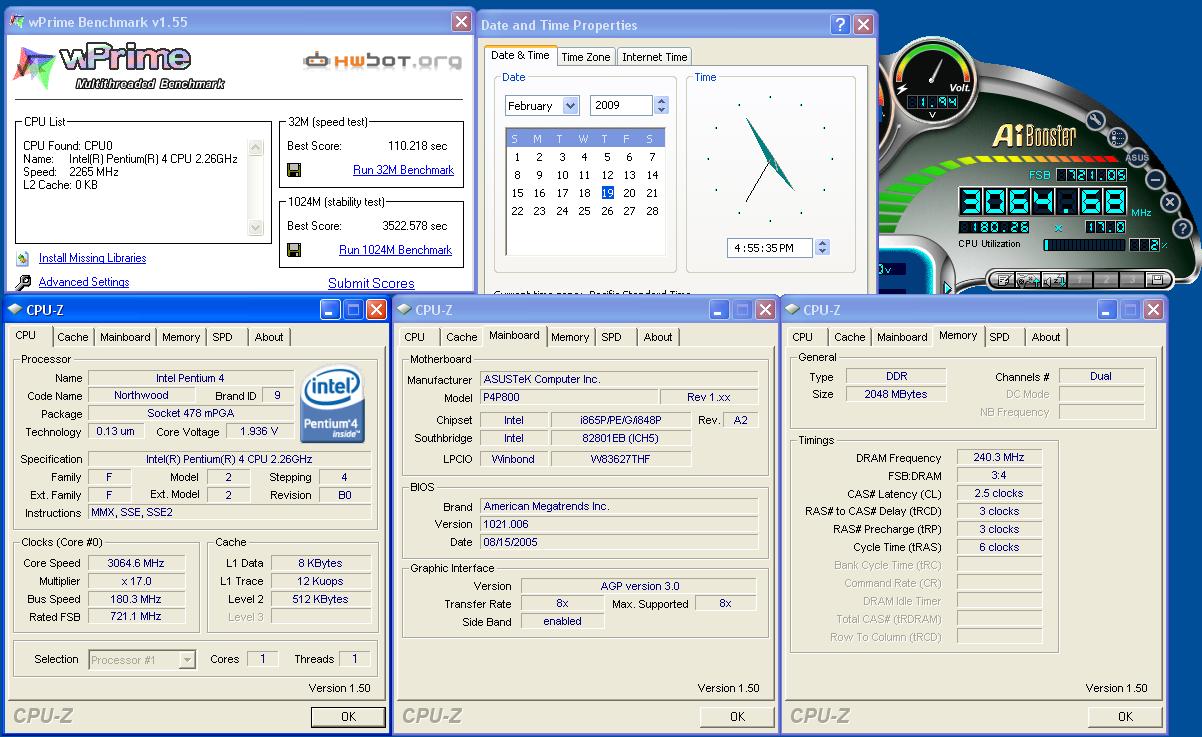This screenshot has height=737, width=1202.
Task: Click AI Booster round X icon
Action: pos(1170,202)
